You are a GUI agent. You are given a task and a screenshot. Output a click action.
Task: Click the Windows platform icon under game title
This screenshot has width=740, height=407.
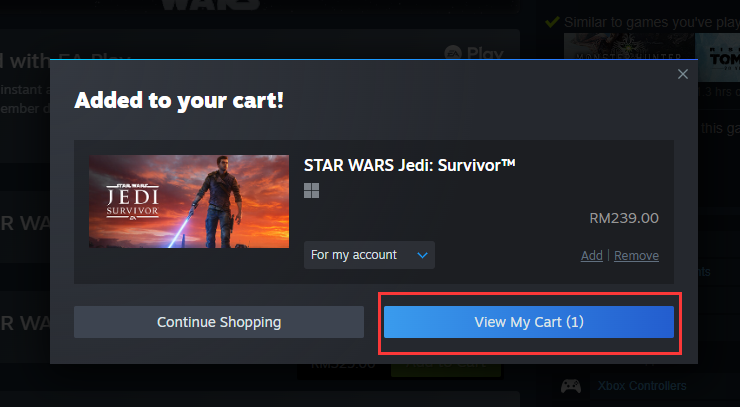pos(311,191)
